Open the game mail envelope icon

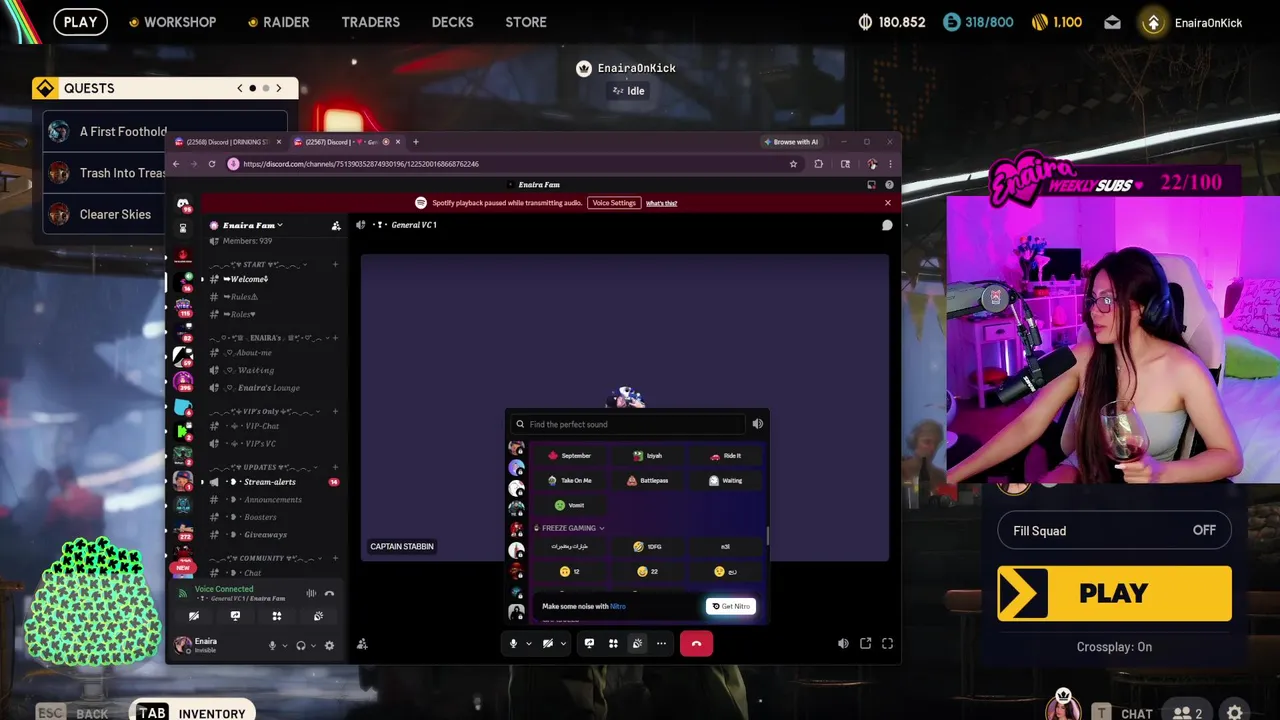1112,22
